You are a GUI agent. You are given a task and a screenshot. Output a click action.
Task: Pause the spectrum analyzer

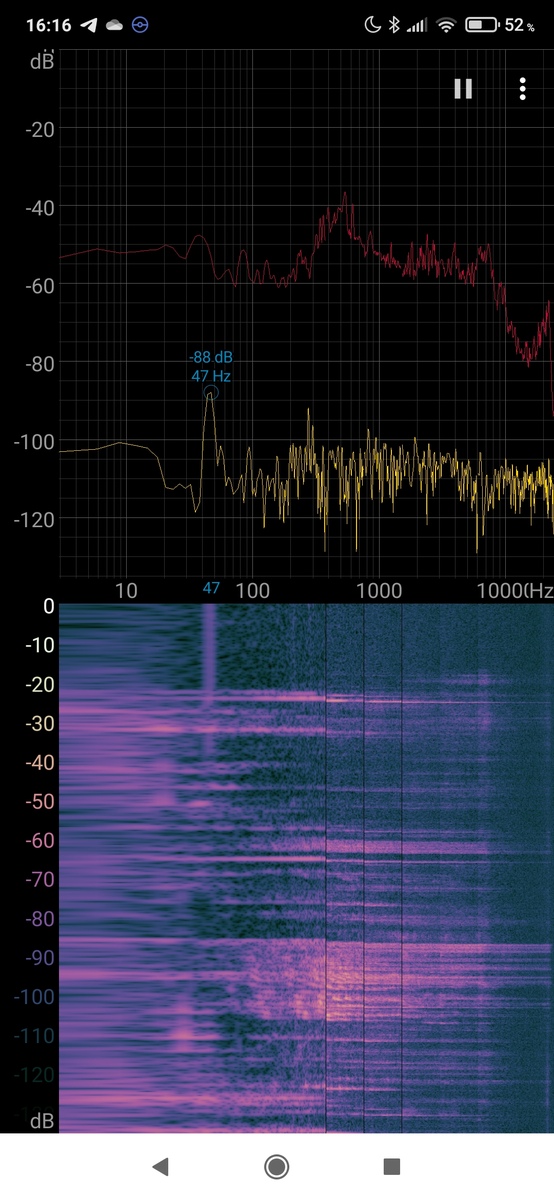463,89
